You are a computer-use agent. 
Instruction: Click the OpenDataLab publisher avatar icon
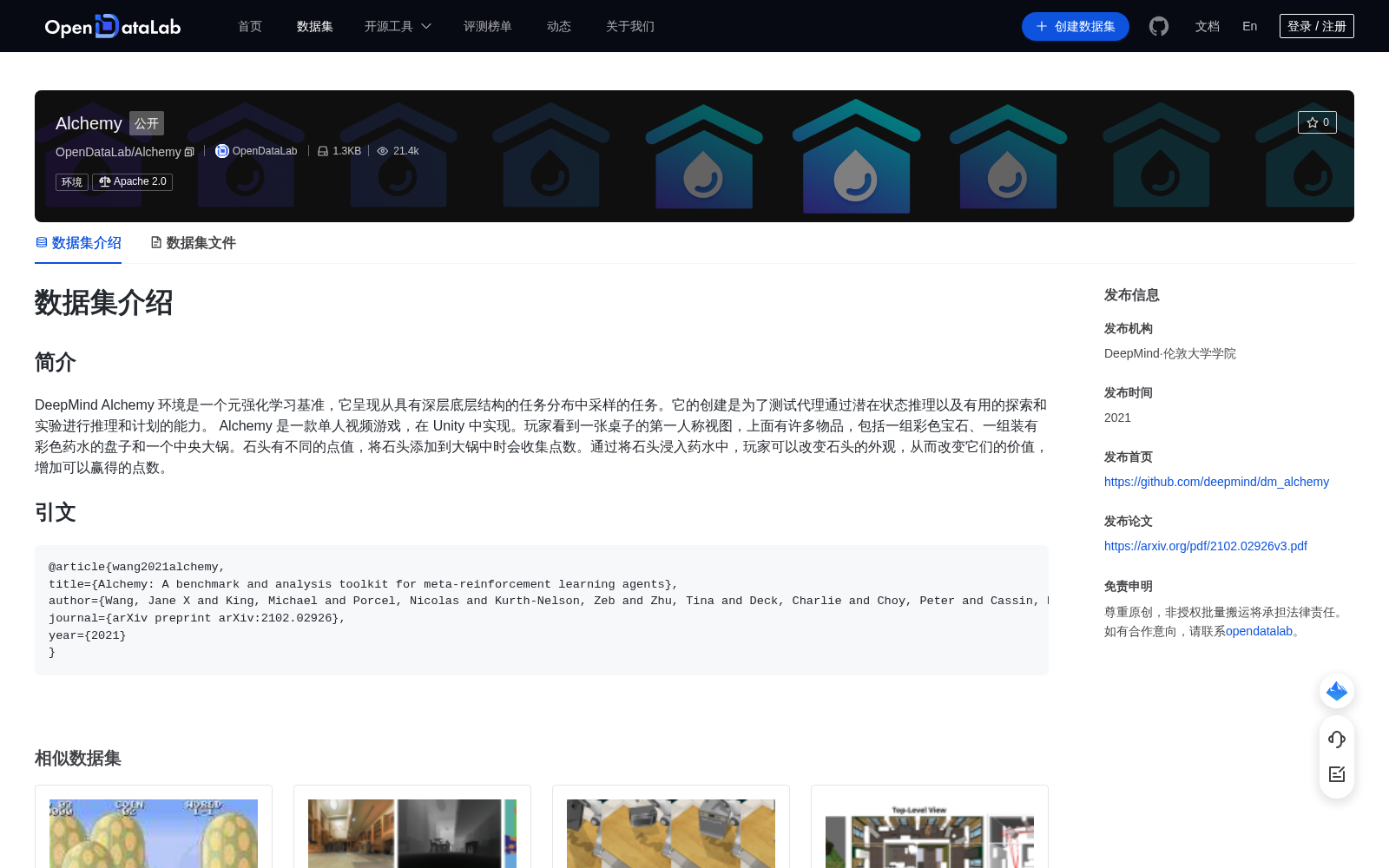click(x=222, y=151)
